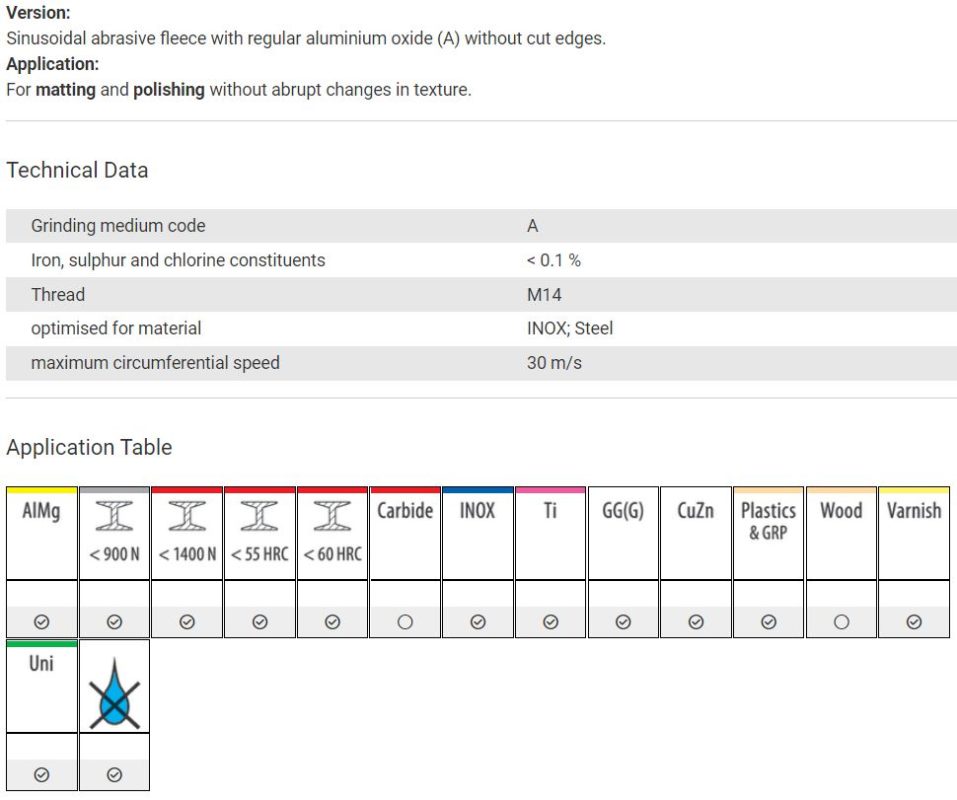Click the Application Table heading
This screenshot has width=957, height=800.
point(89,447)
